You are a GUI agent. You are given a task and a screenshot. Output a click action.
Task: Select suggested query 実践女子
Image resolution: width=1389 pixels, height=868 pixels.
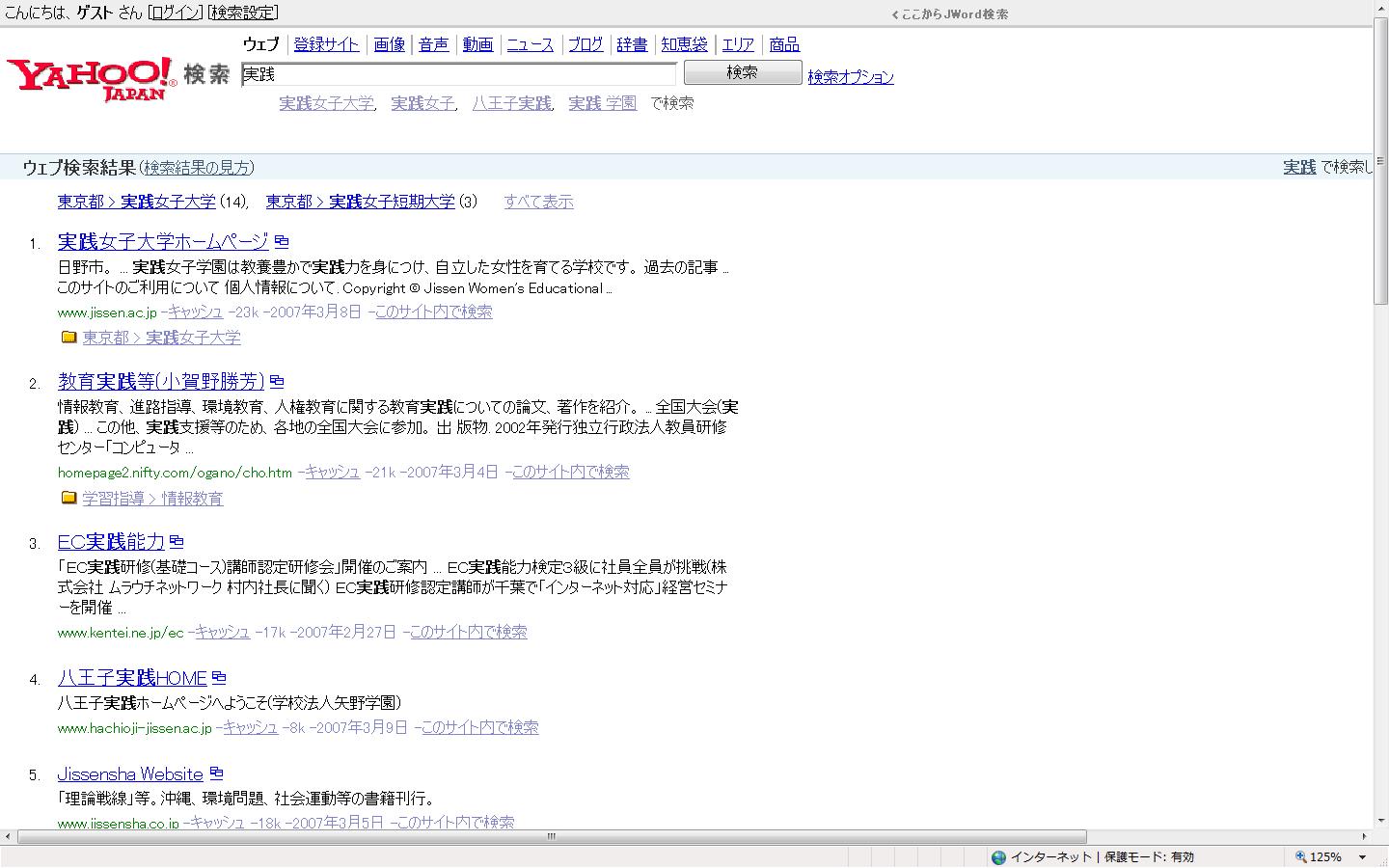422,103
